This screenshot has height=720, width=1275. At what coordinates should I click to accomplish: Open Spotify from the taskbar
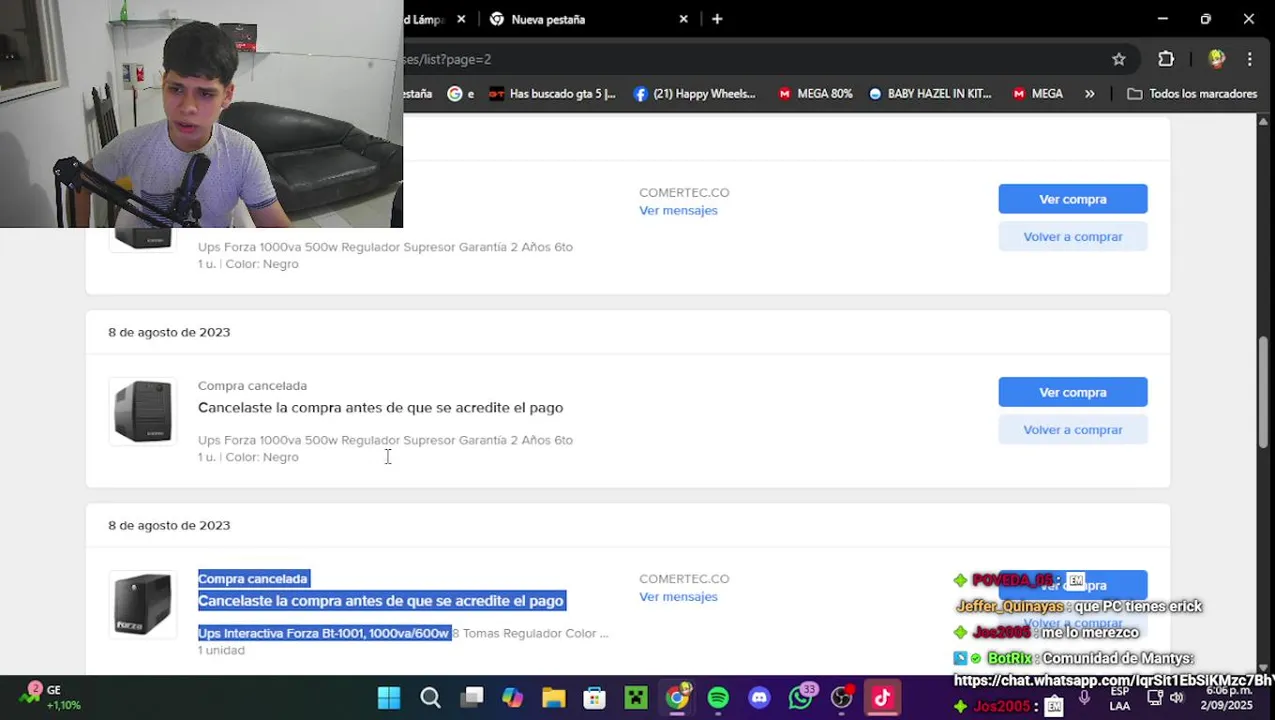click(718, 697)
